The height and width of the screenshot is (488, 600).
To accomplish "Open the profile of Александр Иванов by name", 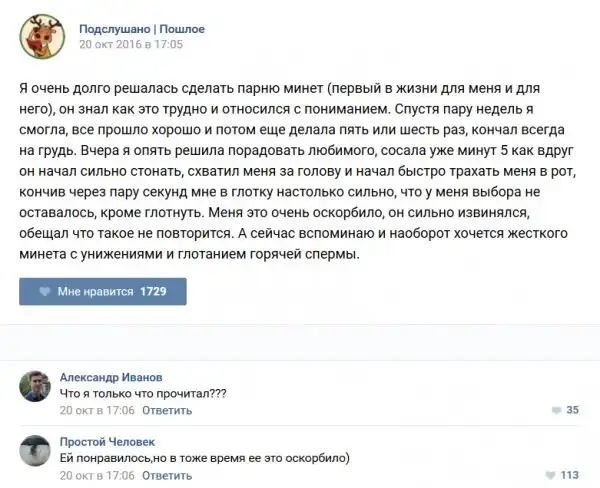I will [x=110, y=377].
